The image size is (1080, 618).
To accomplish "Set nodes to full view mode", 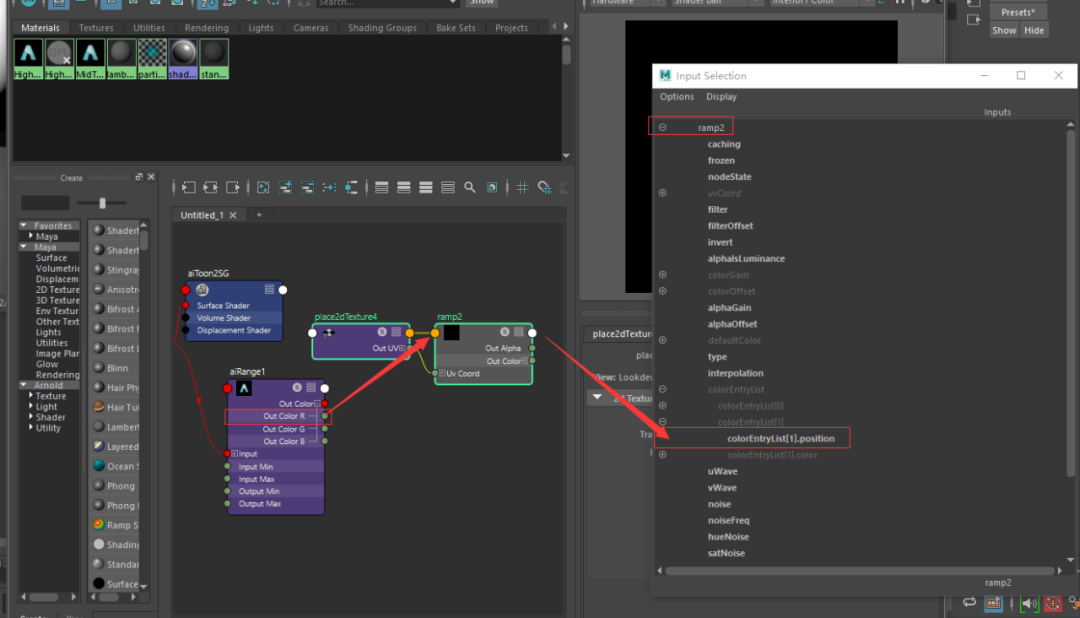I will pos(426,187).
